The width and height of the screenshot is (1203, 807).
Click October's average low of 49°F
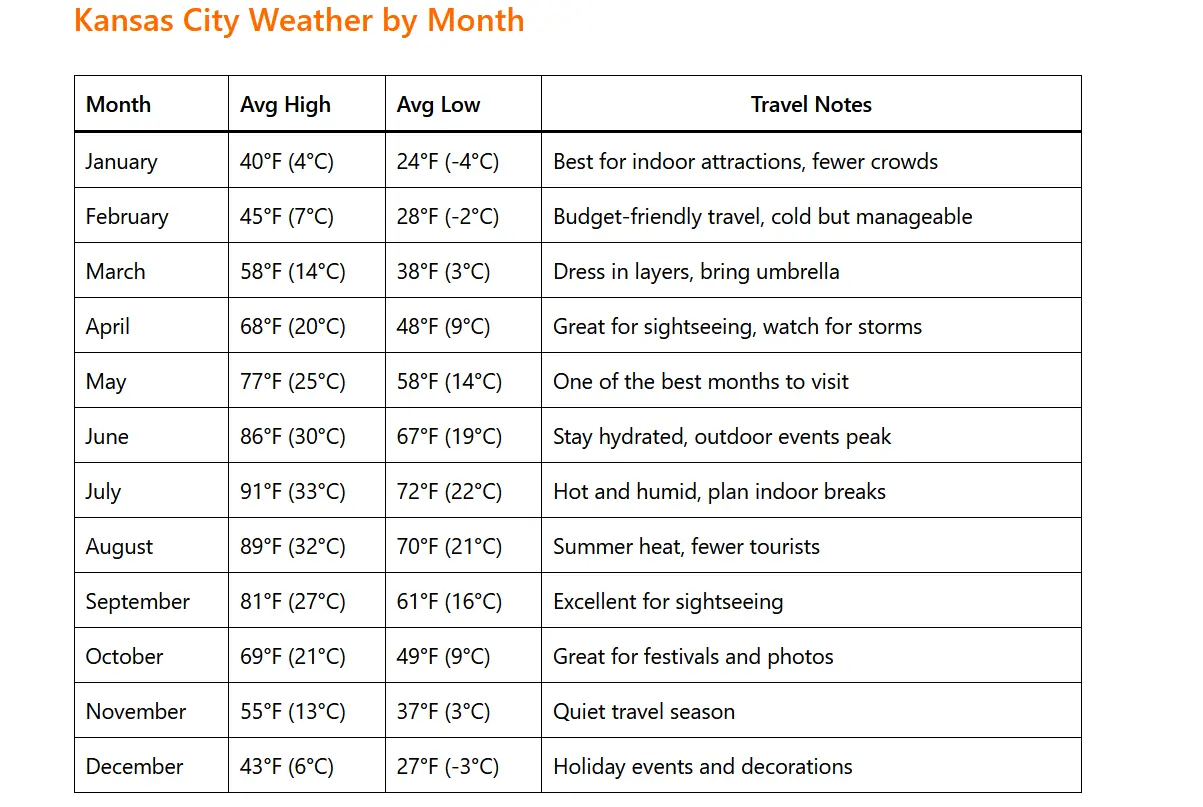[443, 657]
